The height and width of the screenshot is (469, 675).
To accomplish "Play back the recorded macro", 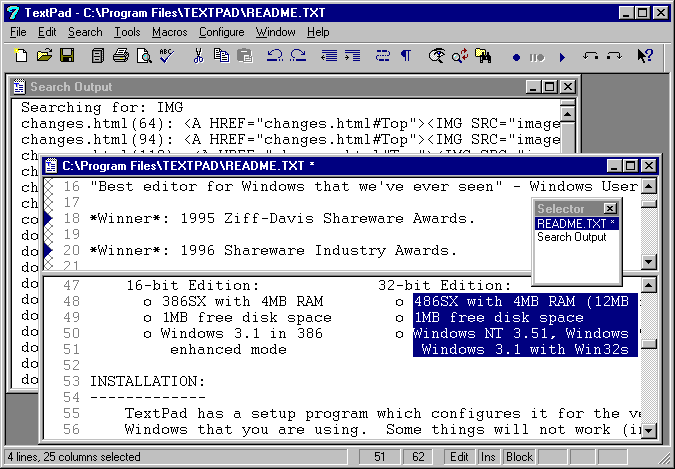I will coord(562,57).
